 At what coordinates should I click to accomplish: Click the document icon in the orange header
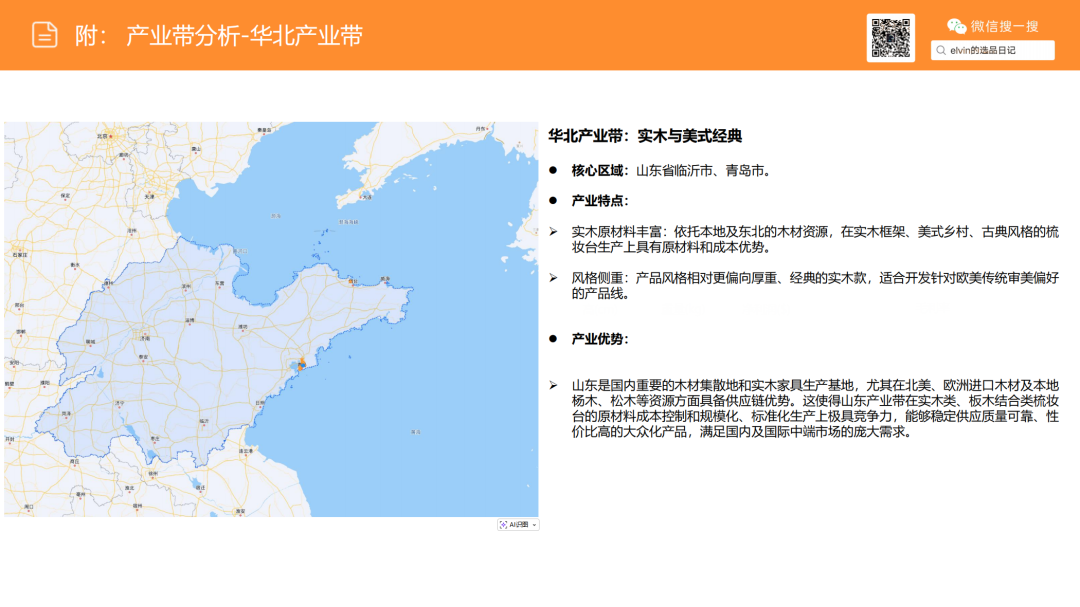[43, 33]
